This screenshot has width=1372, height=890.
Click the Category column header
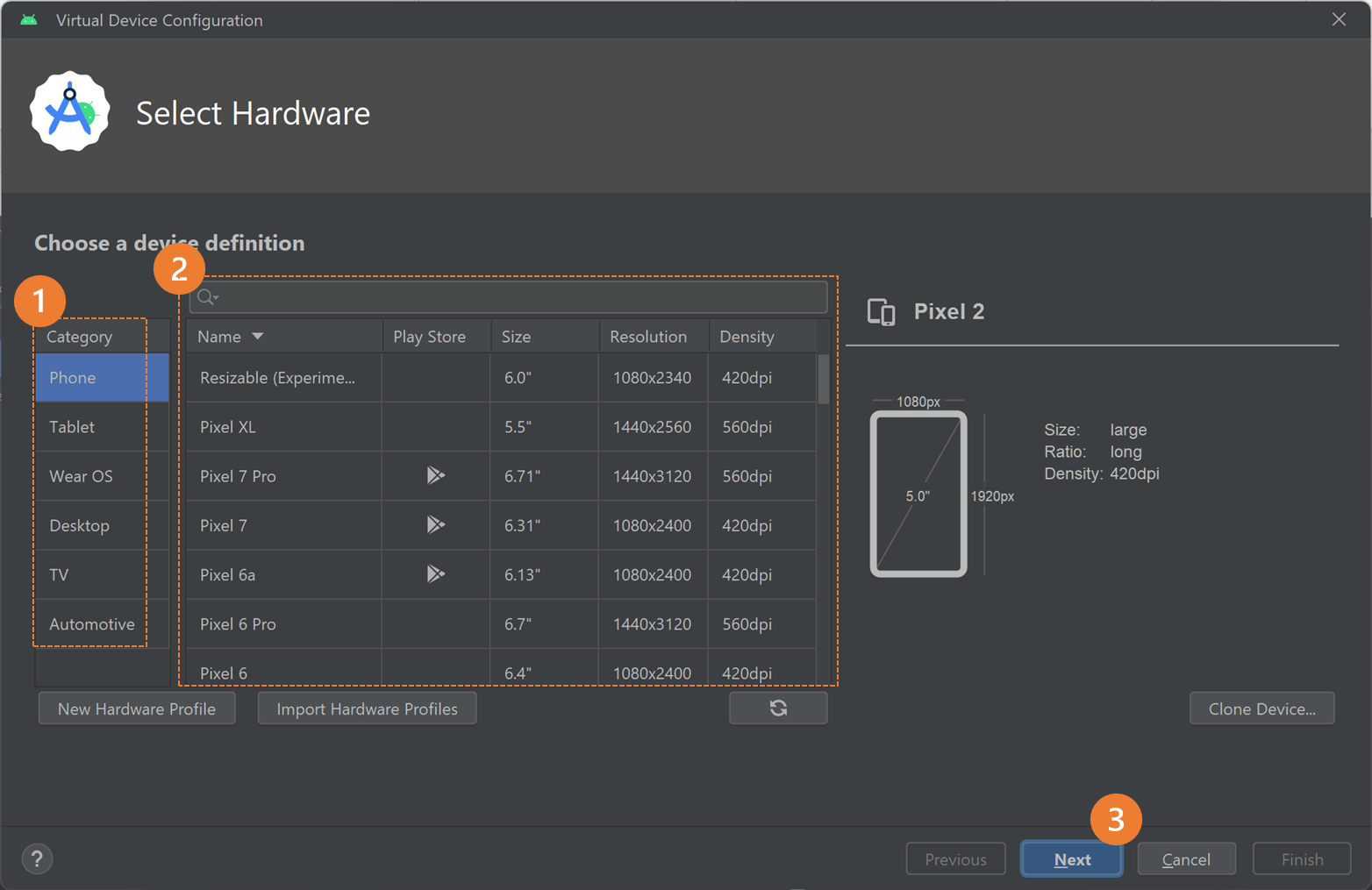(102, 336)
